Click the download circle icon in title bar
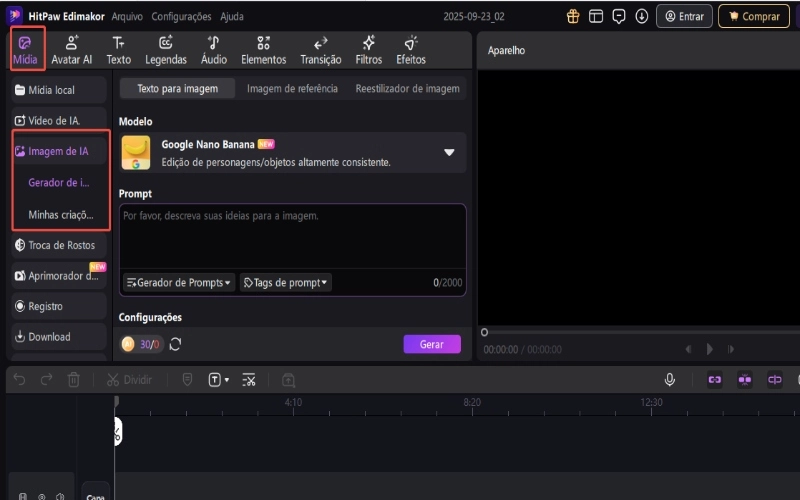 click(x=642, y=16)
